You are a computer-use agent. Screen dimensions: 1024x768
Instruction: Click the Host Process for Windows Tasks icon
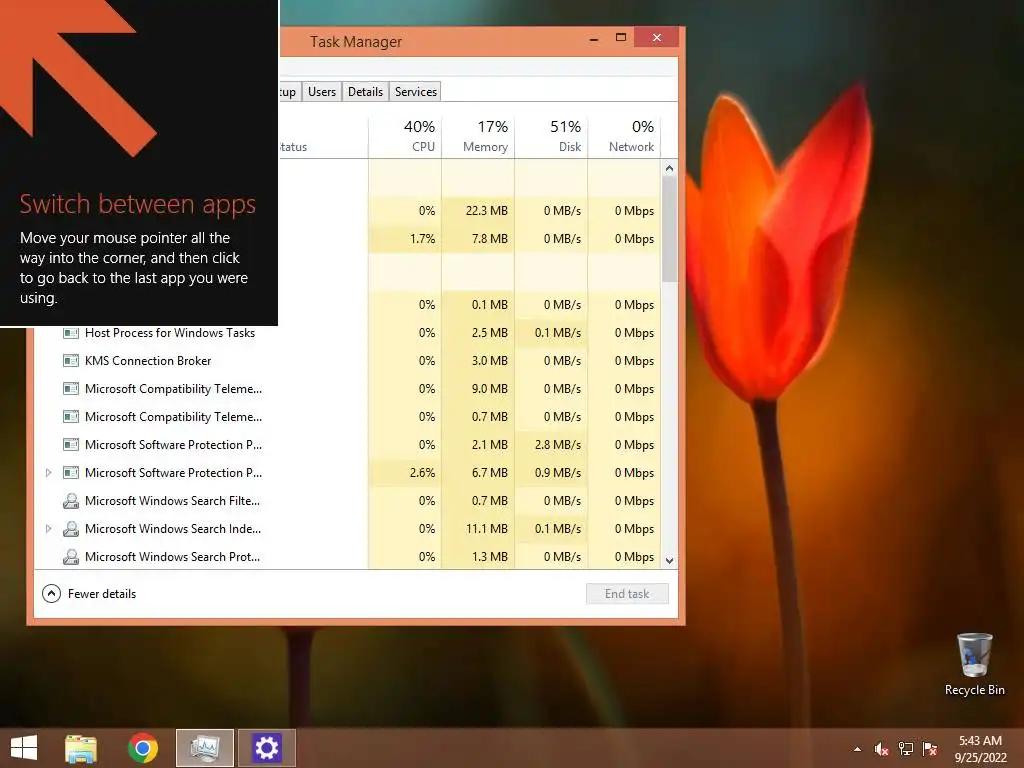(x=71, y=333)
